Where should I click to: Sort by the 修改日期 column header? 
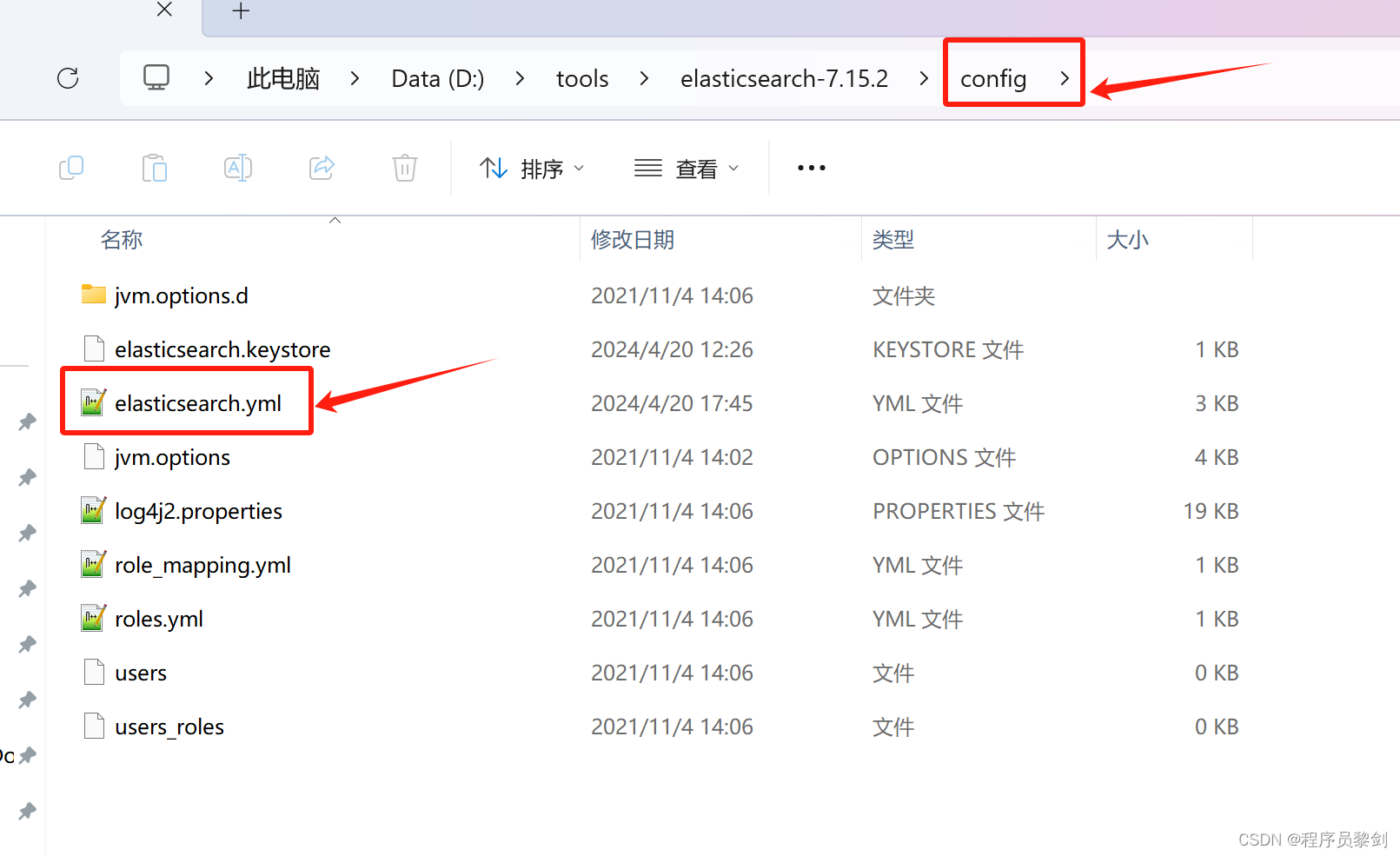633,240
